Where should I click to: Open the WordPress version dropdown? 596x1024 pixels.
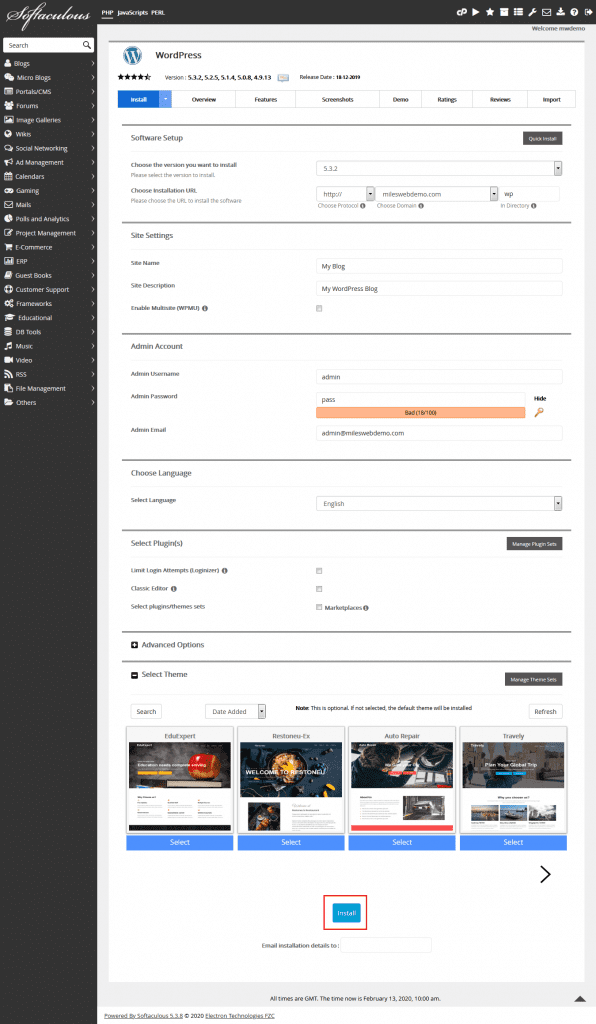click(439, 168)
